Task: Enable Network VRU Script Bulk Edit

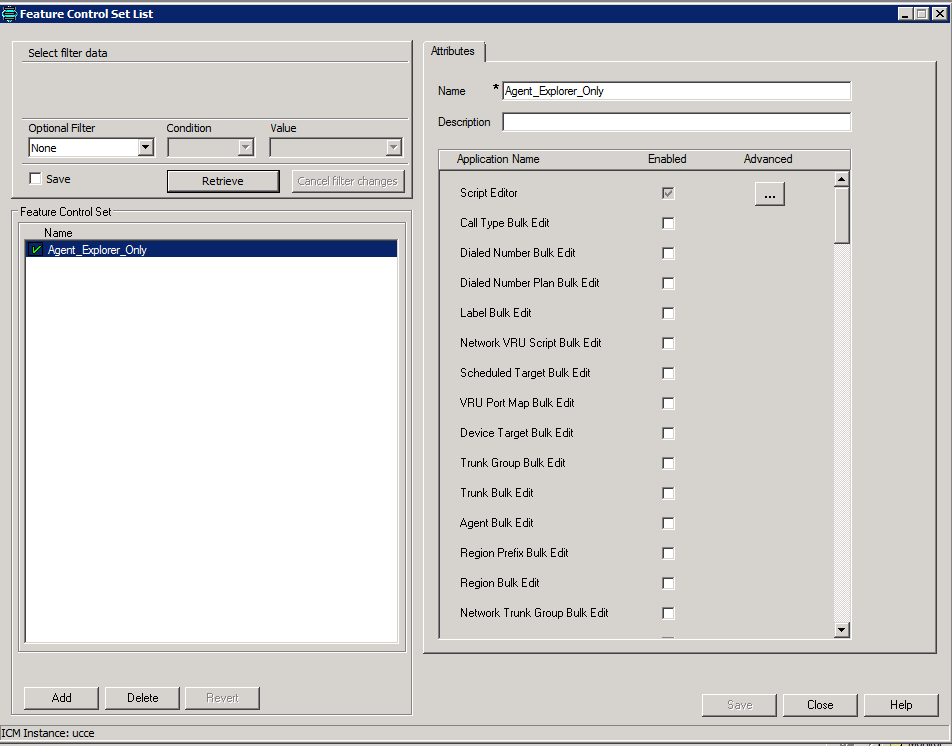Action: [669, 343]
